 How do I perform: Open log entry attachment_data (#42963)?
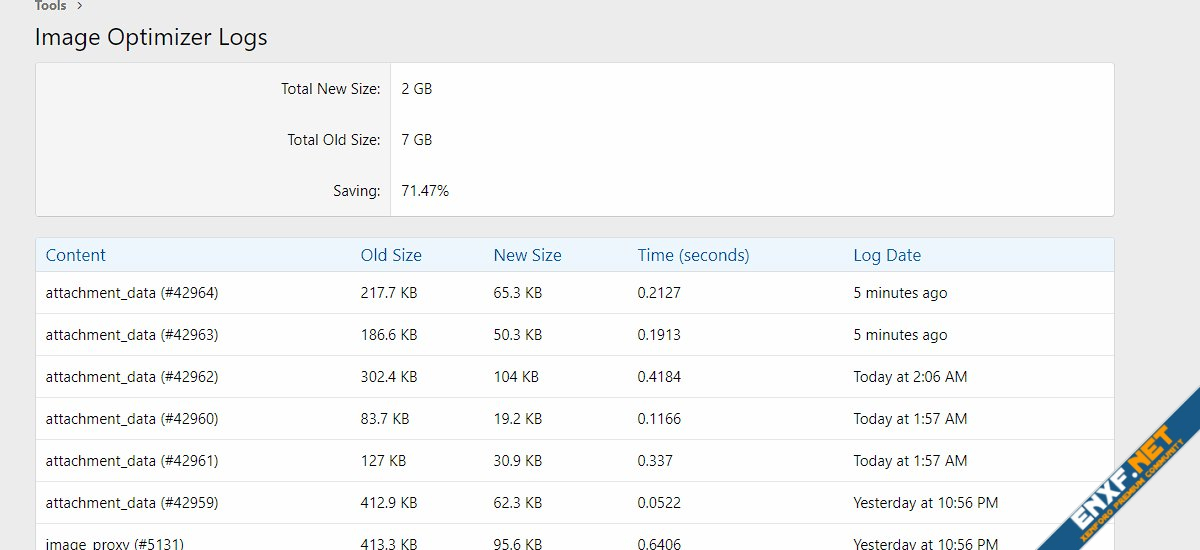[x=132, y=335]
